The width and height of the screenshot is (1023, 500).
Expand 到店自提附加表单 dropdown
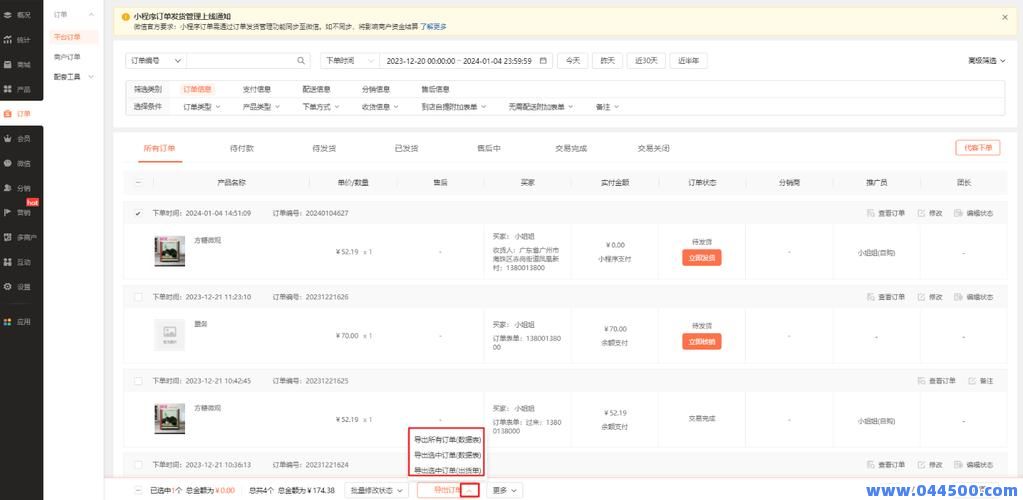point(454,107)
